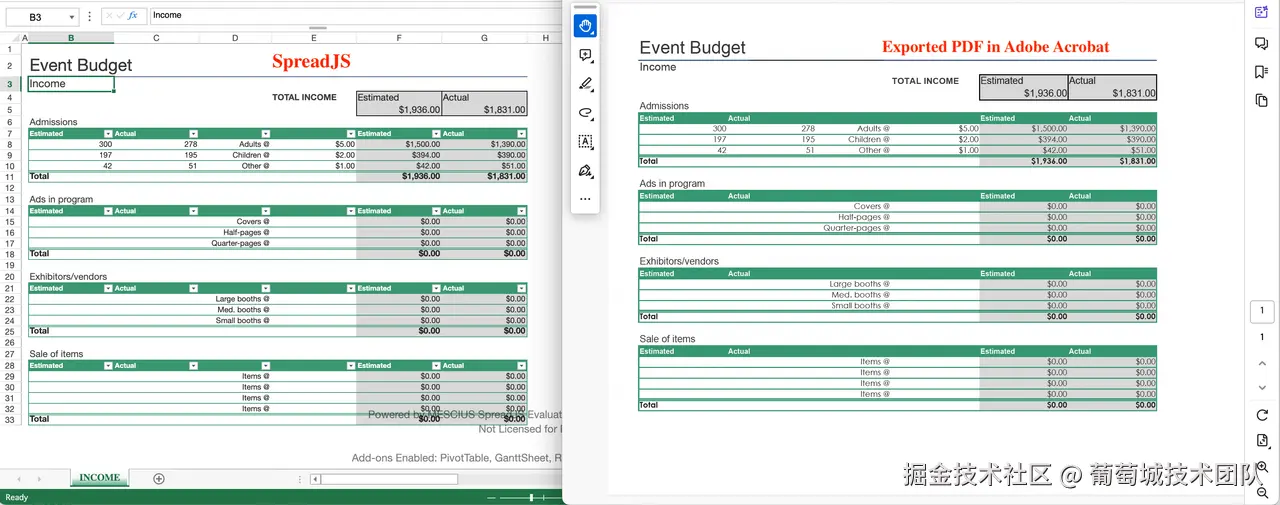Open Ads in program first Actual filter

193,211
